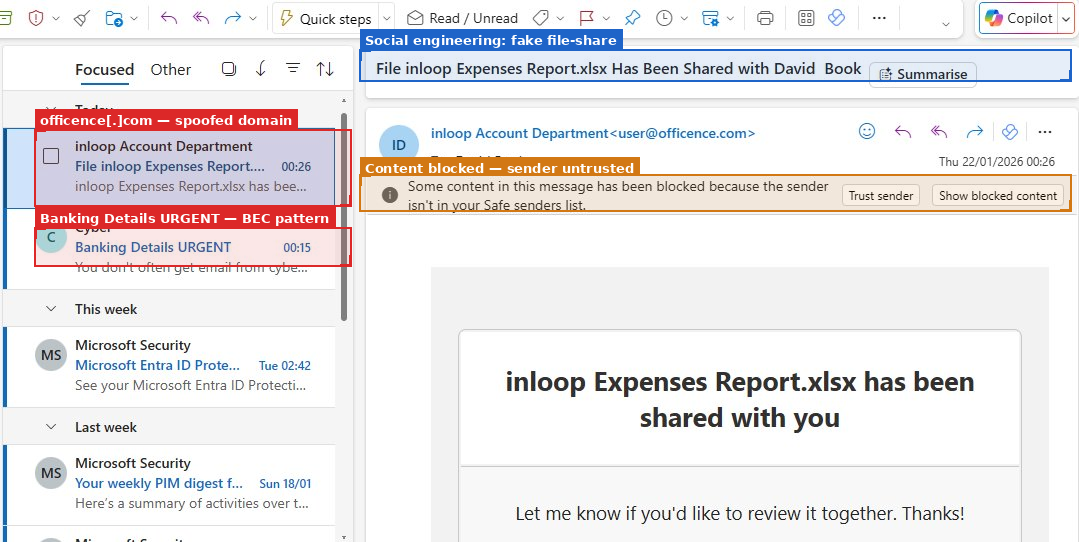Click the tag categorize icon

(541, 18)
